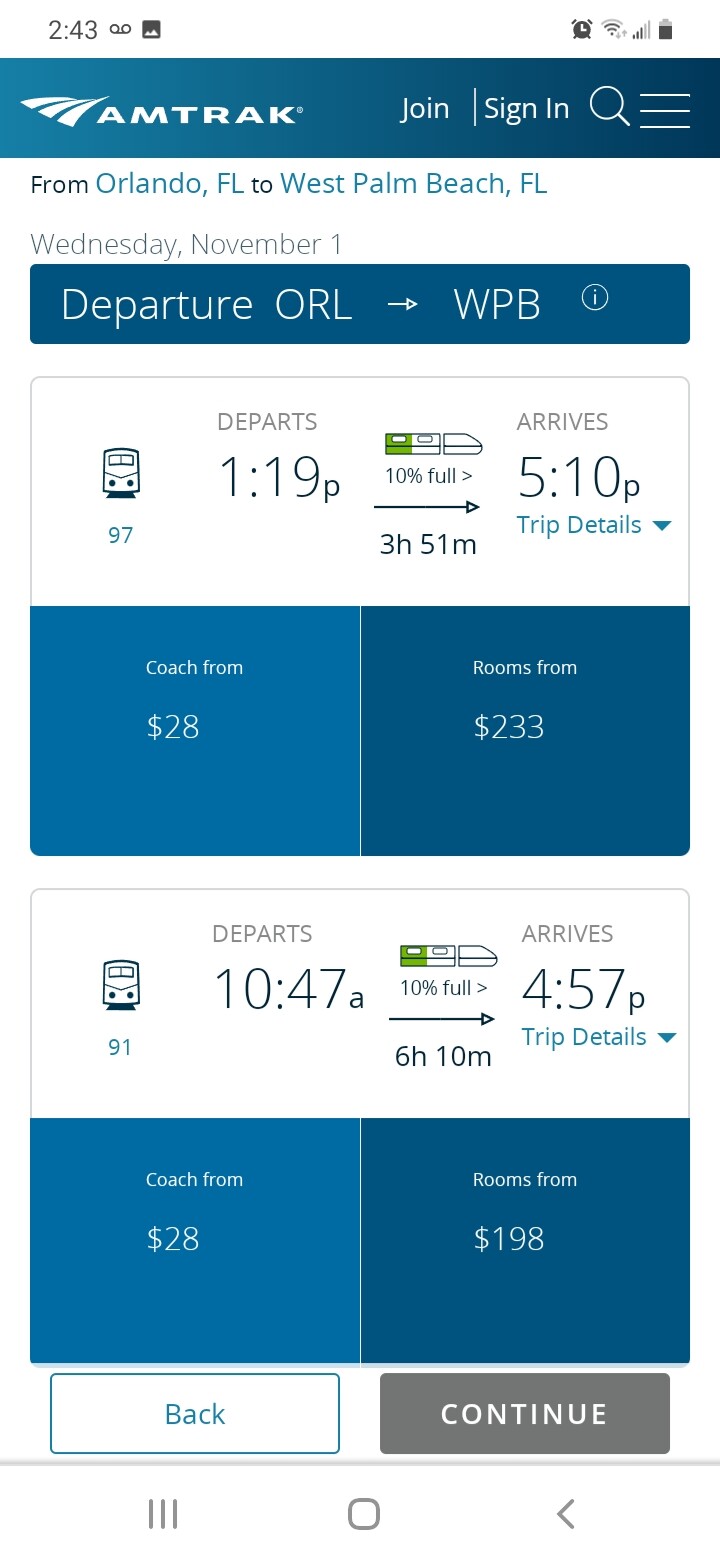
Task: Tap the train 91 icon
Action: click(x=121, y=985)
